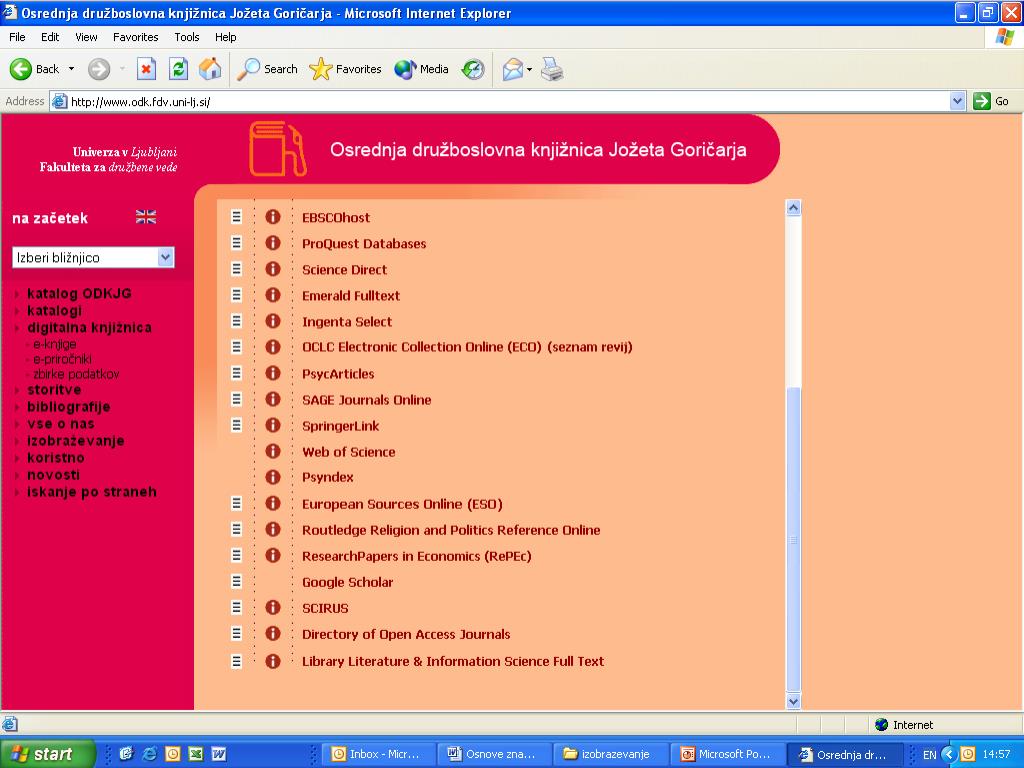Switch to the izobrazevanje folder taskbar button
This screenshot has width=1024, height=768.
pyautogui.click(x=609, y=754)
